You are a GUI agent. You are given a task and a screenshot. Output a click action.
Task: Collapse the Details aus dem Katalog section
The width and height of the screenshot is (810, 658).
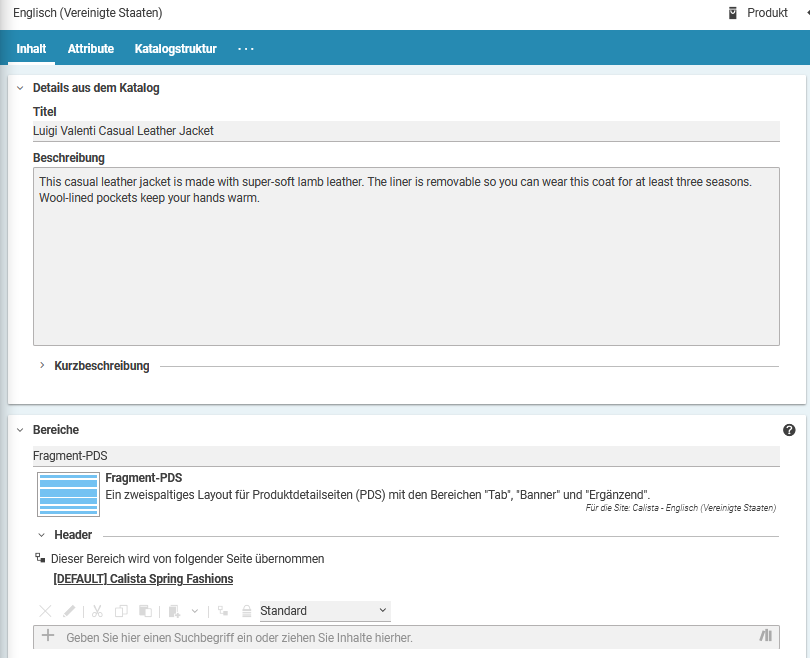click(x=20, y=88)
